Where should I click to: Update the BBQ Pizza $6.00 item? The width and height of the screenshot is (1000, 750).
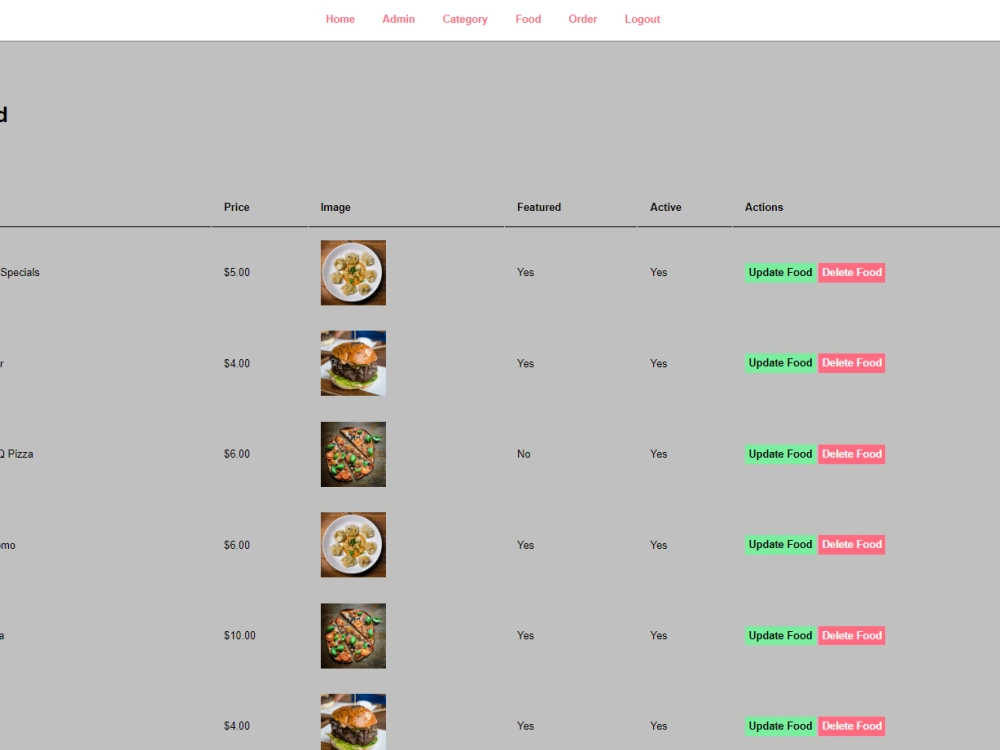tap(780, 454)
